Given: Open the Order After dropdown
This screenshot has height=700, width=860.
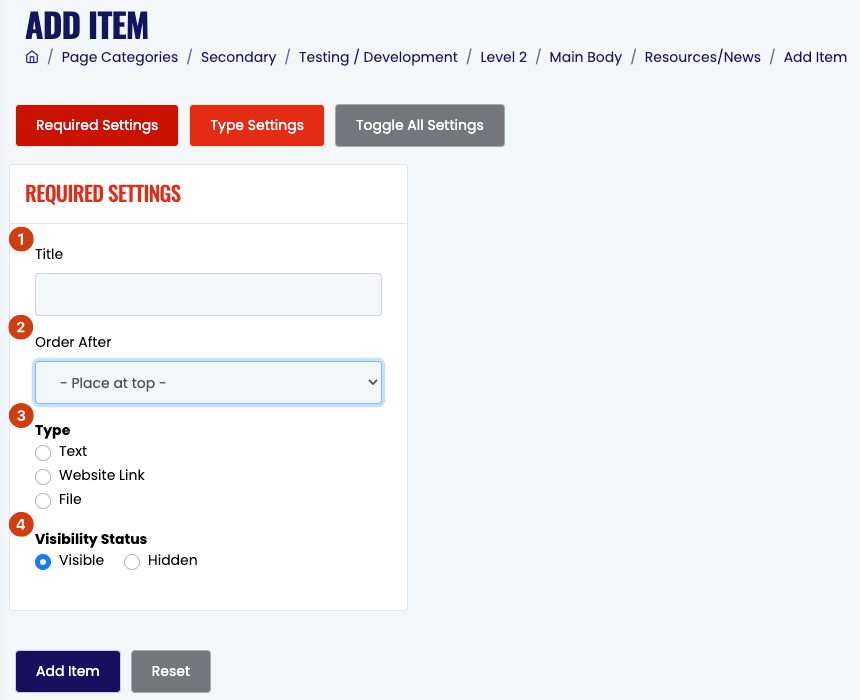Looking at the screenshot, I should click(x=208, y=382).
